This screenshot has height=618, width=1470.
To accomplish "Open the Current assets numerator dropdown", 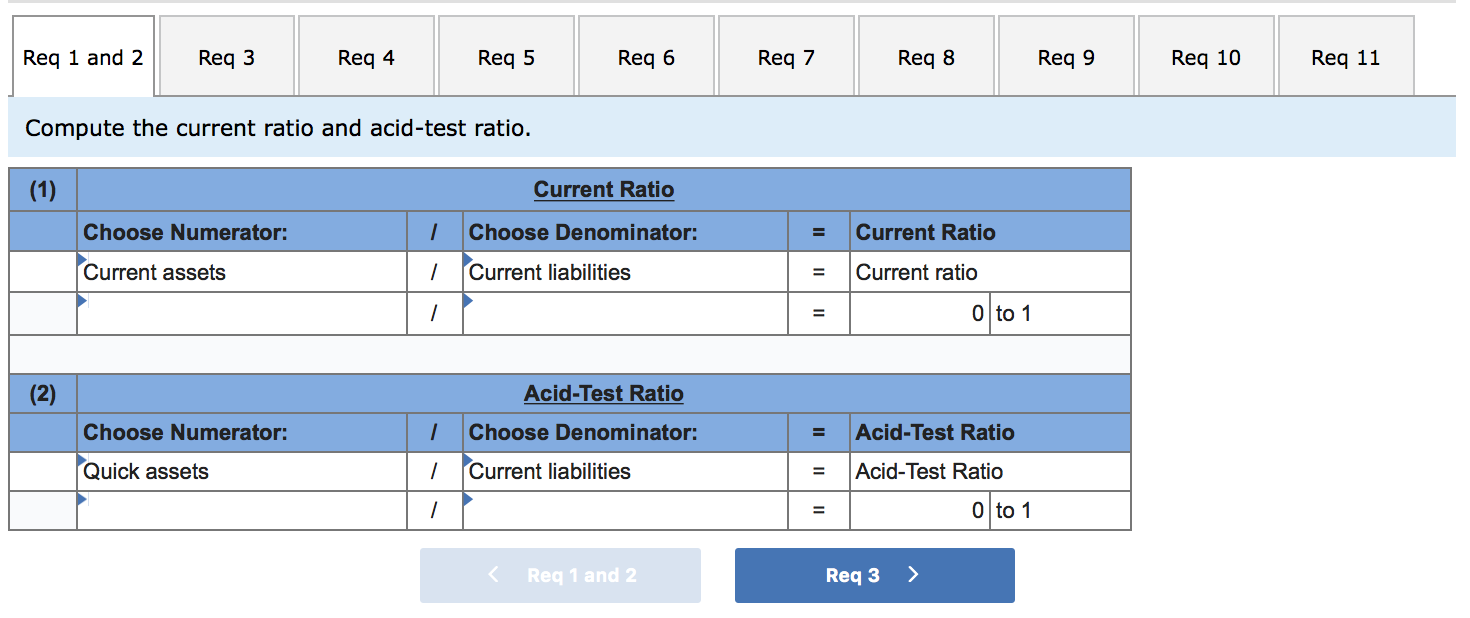I will (241, 272).
